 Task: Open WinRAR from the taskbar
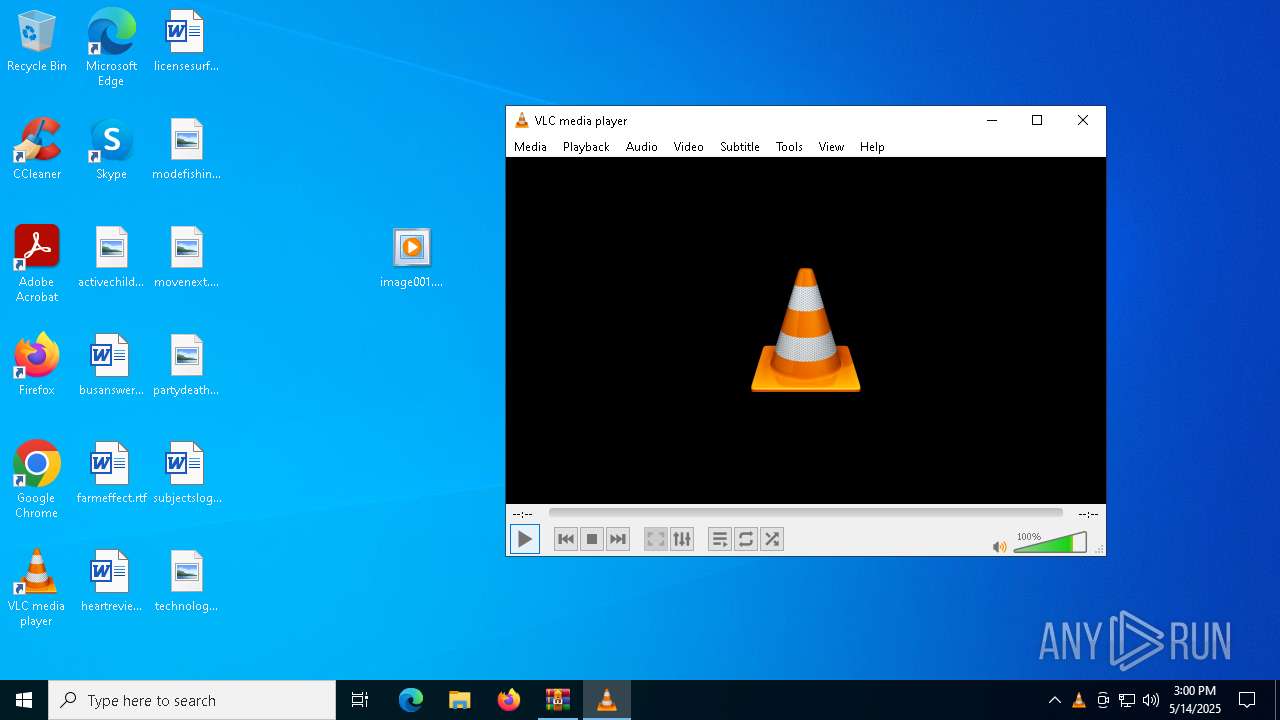point(558,700)
